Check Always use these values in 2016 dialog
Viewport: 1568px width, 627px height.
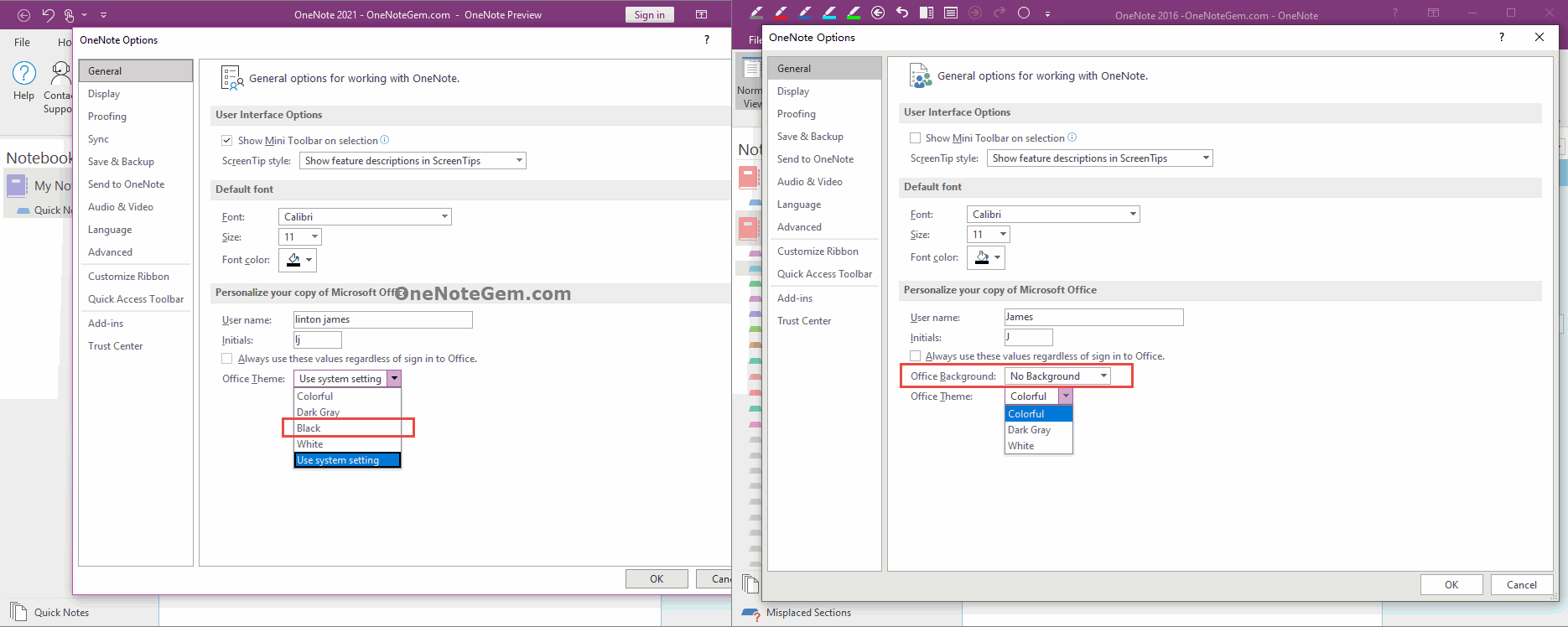pyautogui.click(x=915, y=356)
